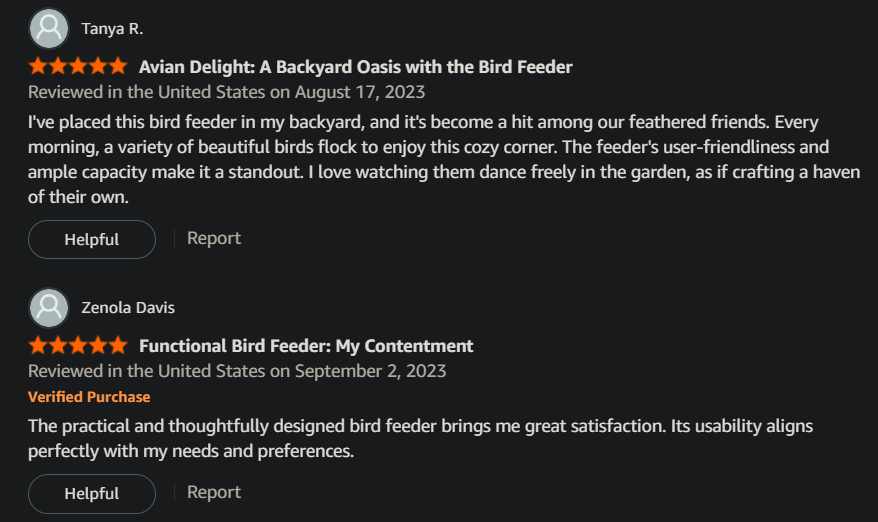
Task: Click Tanya R.'s profile avatar icon
Action: point(50,28)
